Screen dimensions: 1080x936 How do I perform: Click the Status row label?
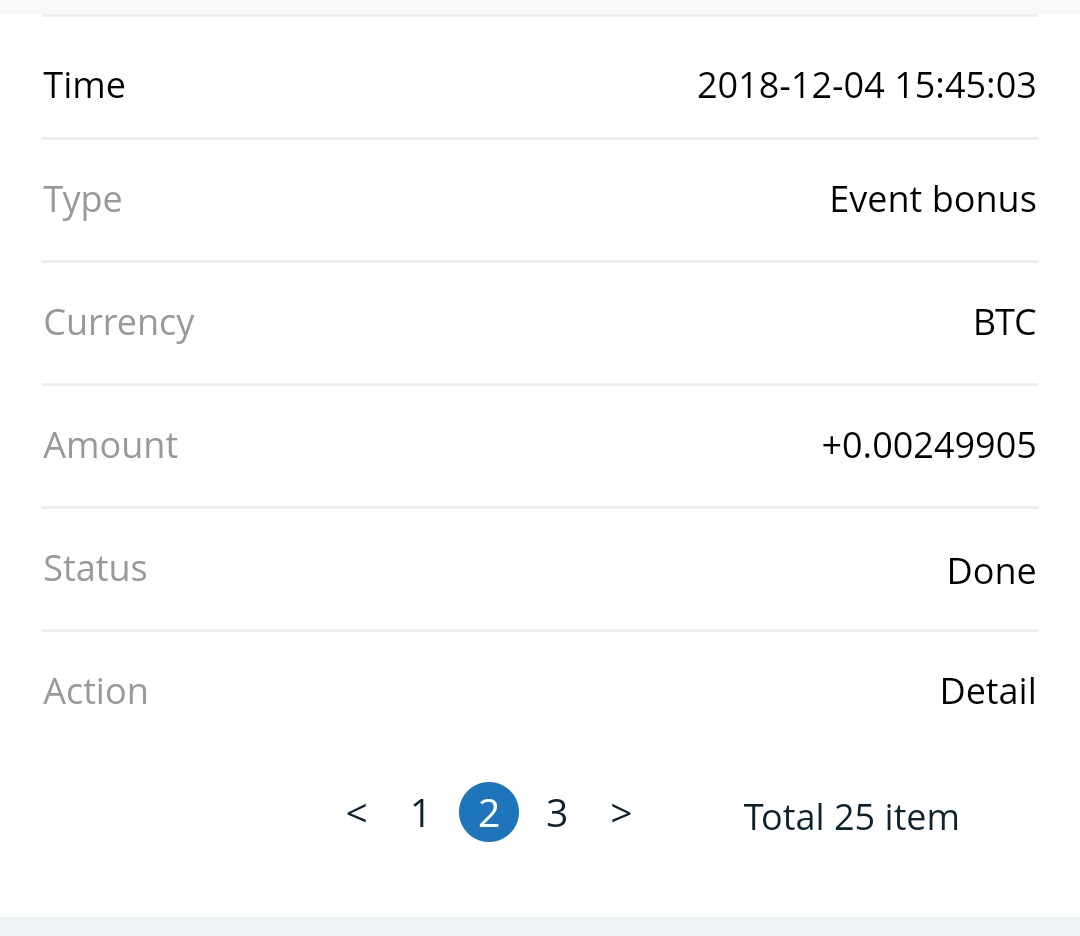(x=95, y=568)
